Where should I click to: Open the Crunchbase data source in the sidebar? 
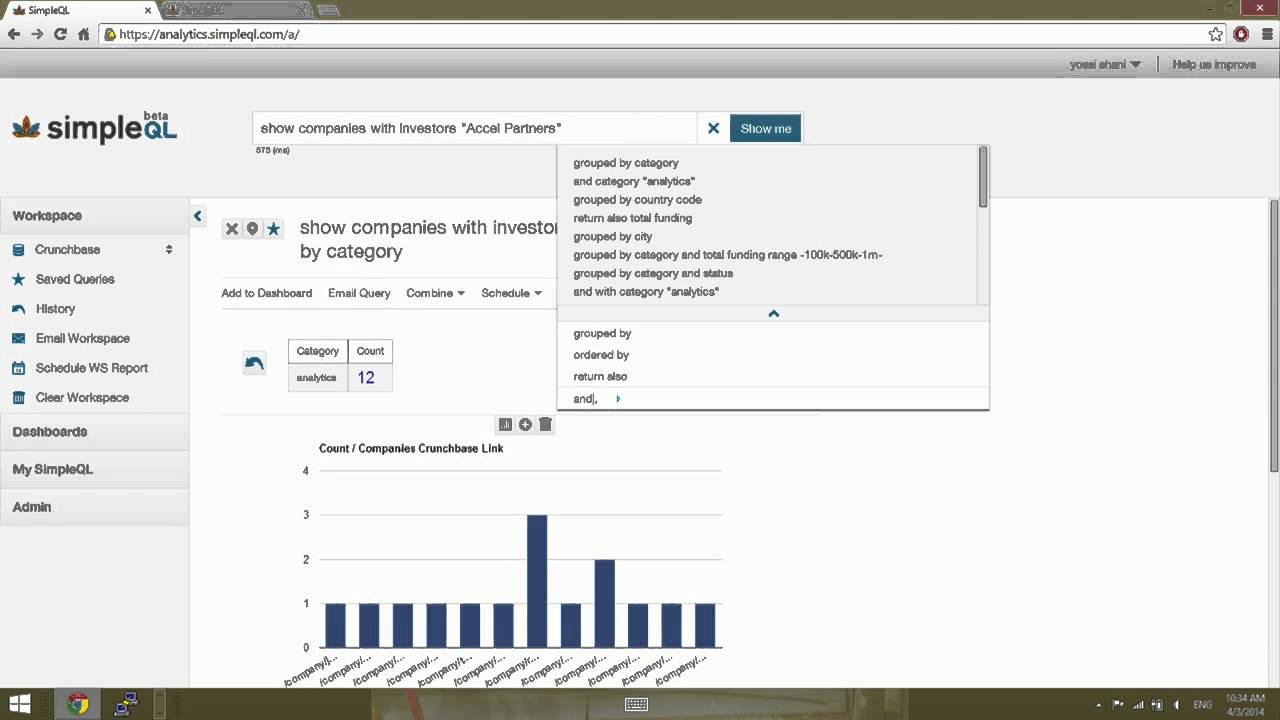67,250
